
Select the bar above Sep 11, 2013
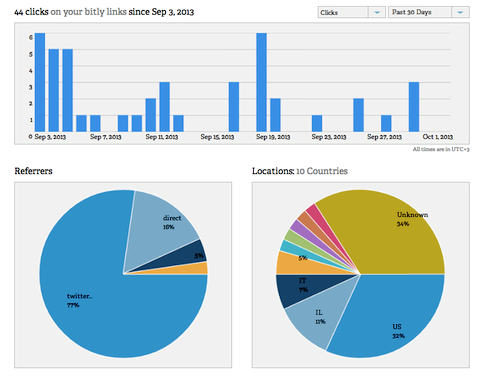point(151,115)
